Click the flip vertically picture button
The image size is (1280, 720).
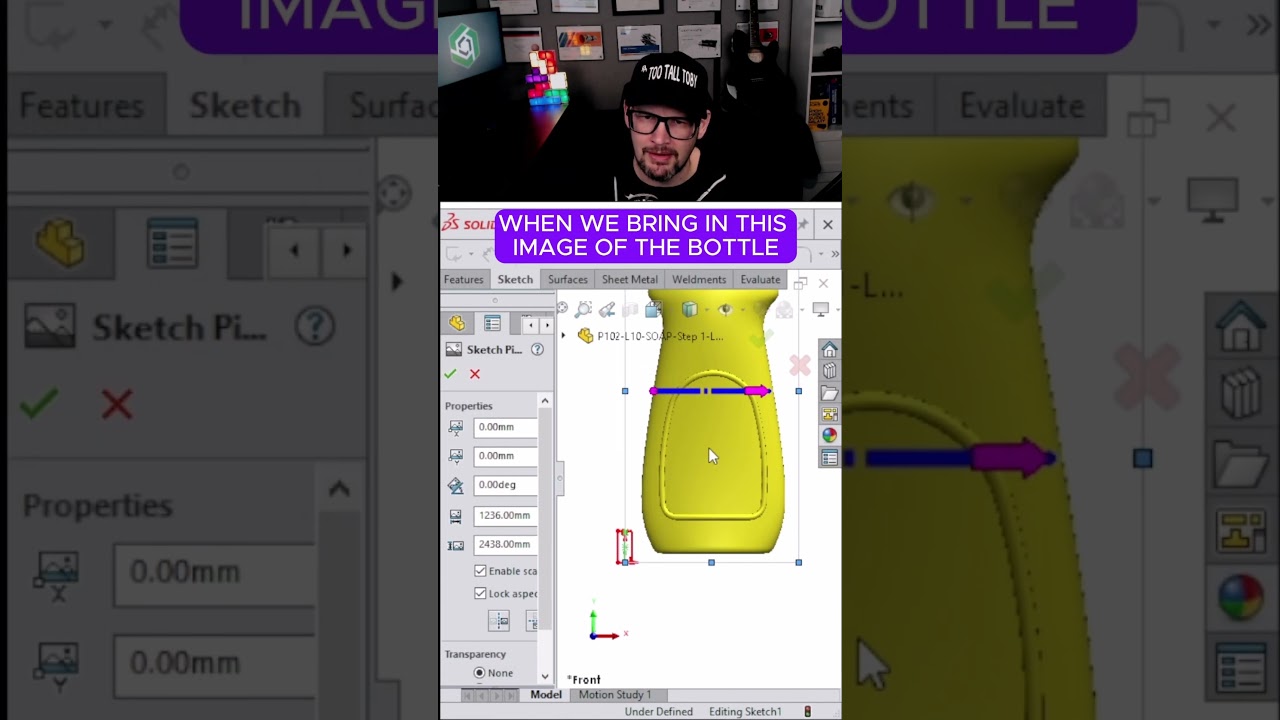tap(531, 621)
